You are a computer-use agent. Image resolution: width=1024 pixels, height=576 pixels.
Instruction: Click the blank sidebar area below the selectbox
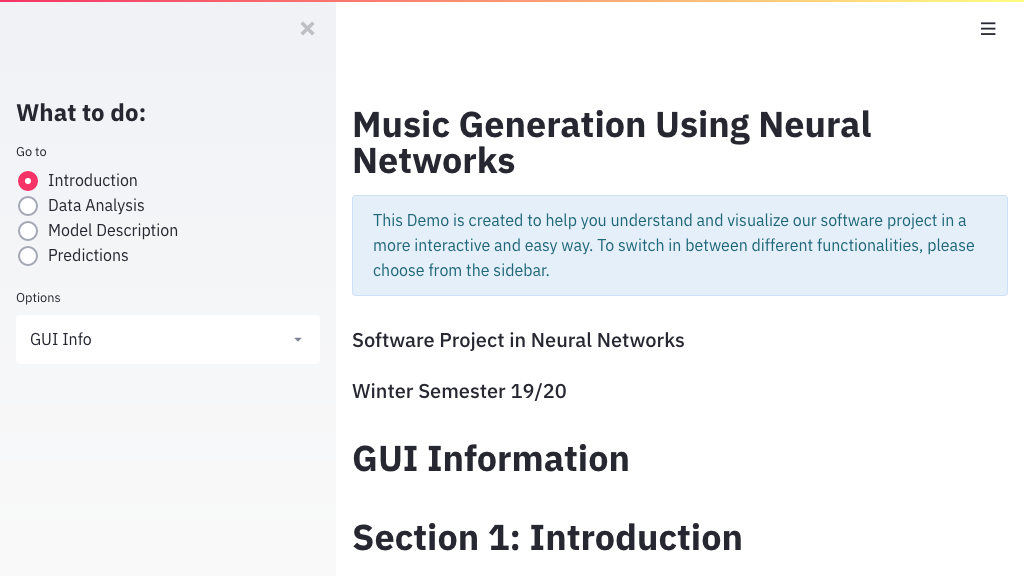pyautogui.click(x=168, y=460)
